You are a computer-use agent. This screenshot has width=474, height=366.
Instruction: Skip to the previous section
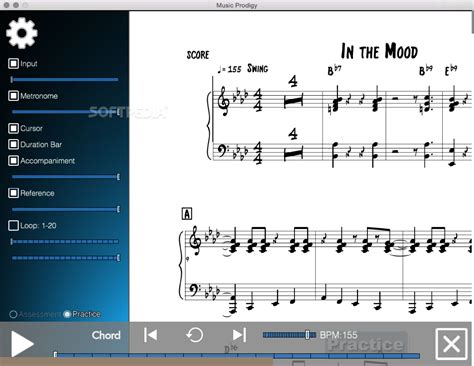pyautogui.click(x=150, y=335)
